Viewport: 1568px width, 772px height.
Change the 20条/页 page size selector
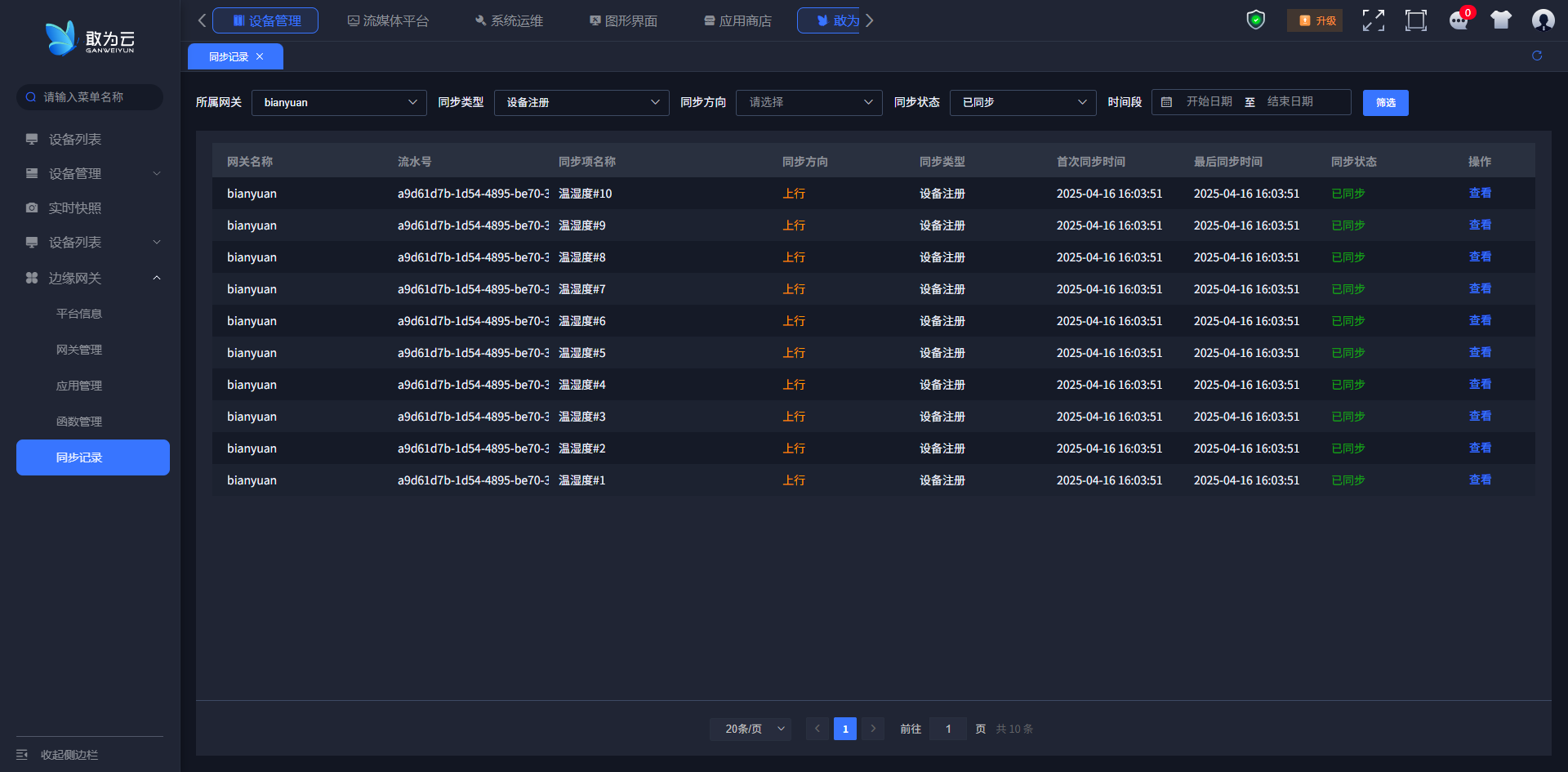[x=751, y=729]
